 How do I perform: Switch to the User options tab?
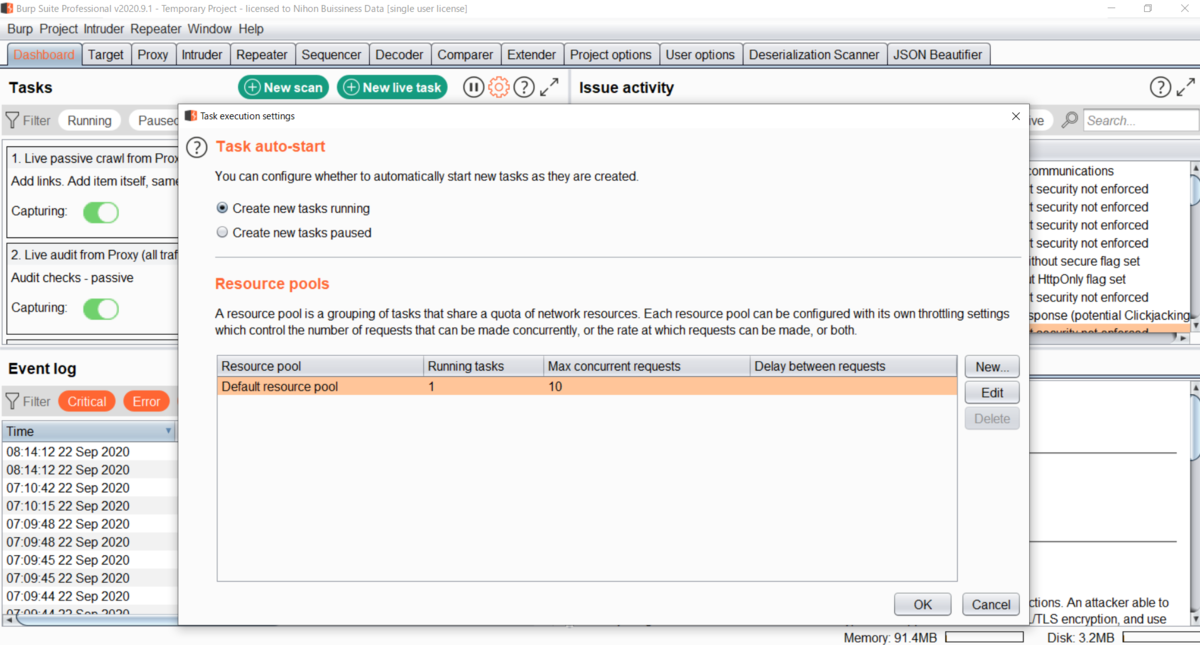[x=700, y=55]
